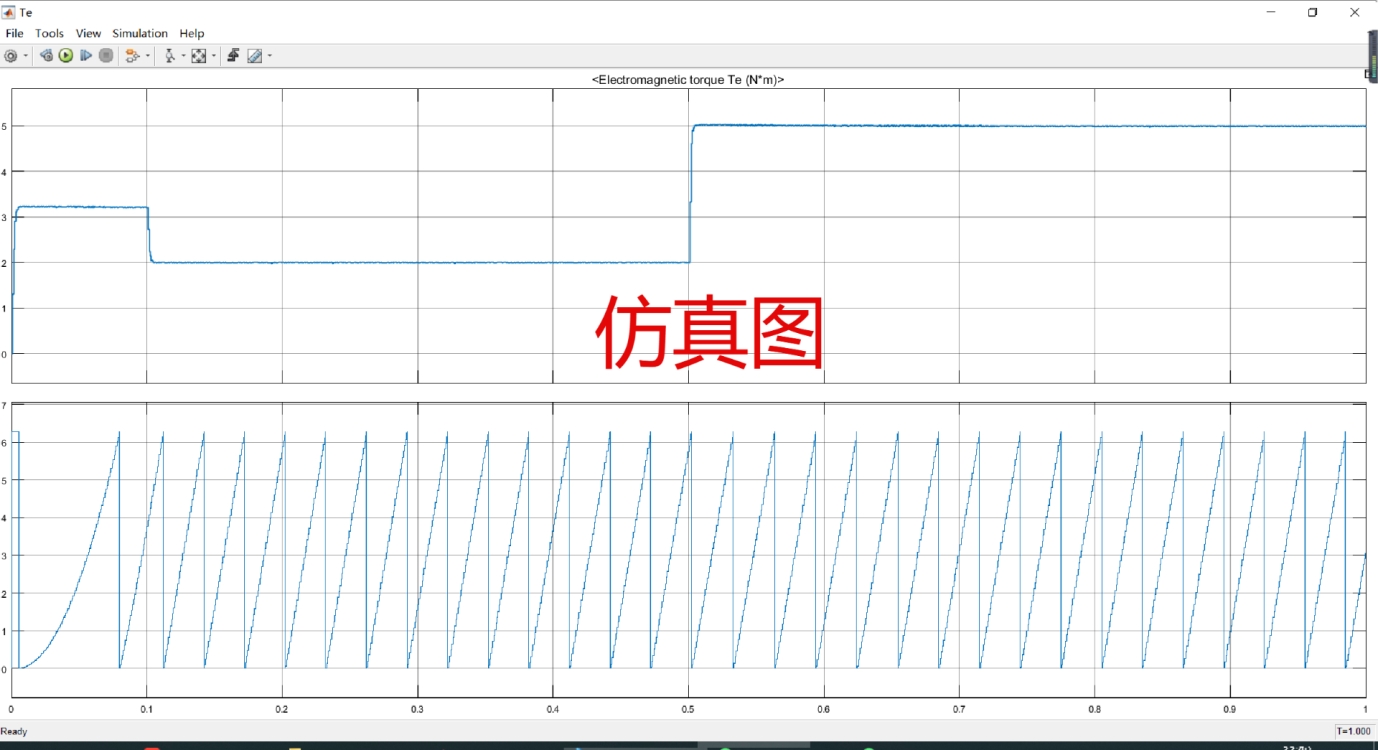The image size is (1378, 750).
Task: Activate the Trigger tool
Action: [x=234, y=55]
